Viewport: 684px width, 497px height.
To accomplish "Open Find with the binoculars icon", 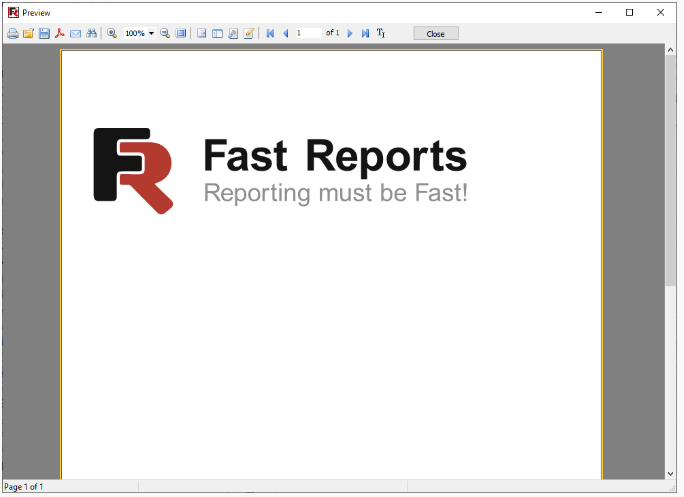I will (x=91, y=33).
